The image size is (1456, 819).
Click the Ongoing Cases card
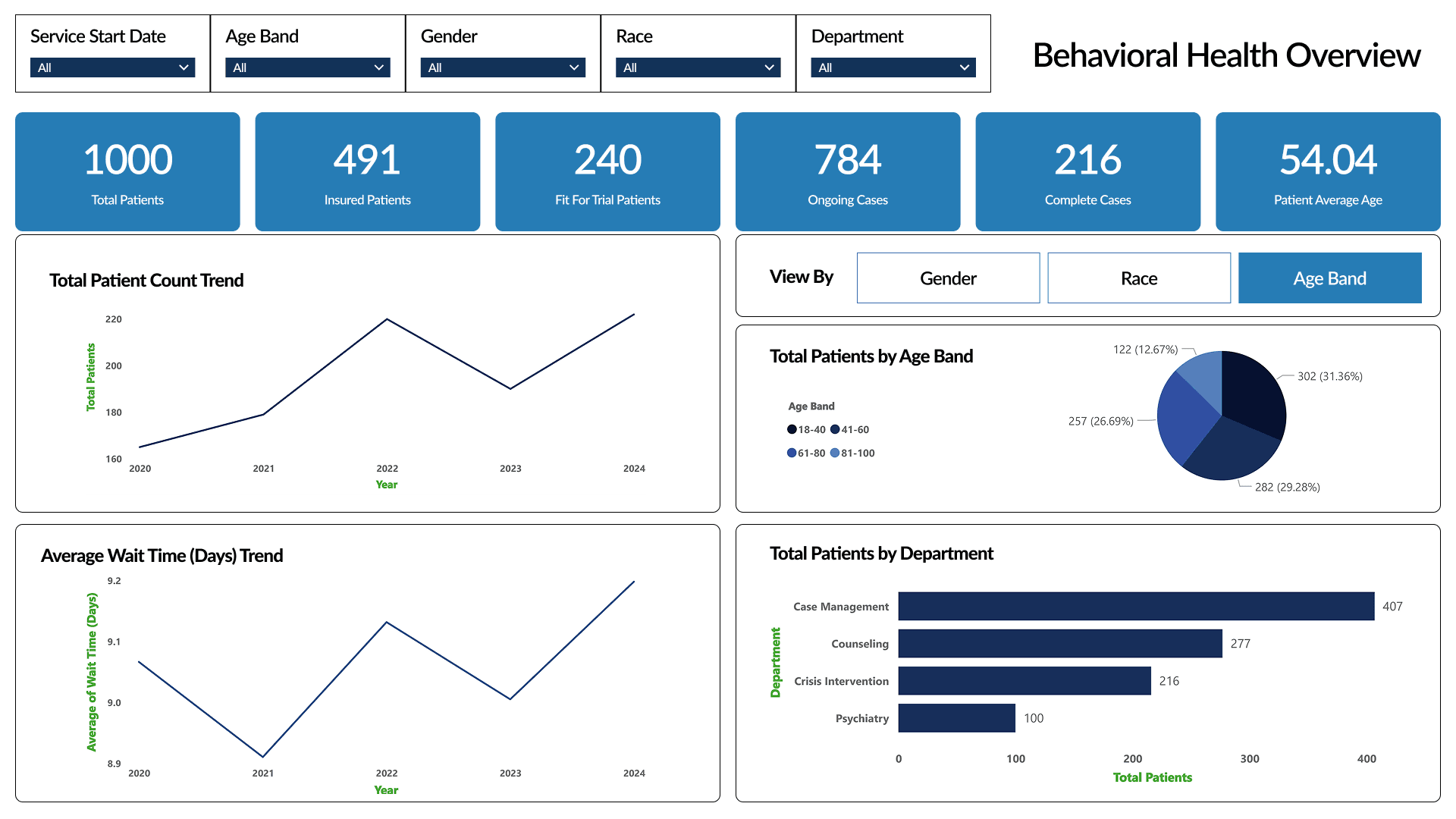point(847,171)
